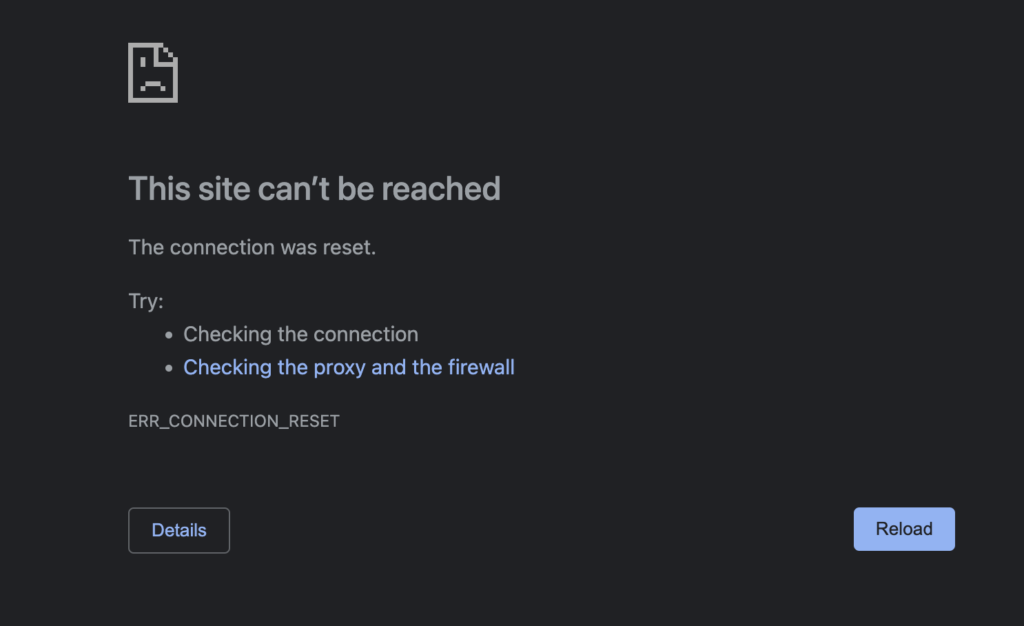
Task: Click the word "proxy" in the blue link
Action: click(x=340, y=368)
